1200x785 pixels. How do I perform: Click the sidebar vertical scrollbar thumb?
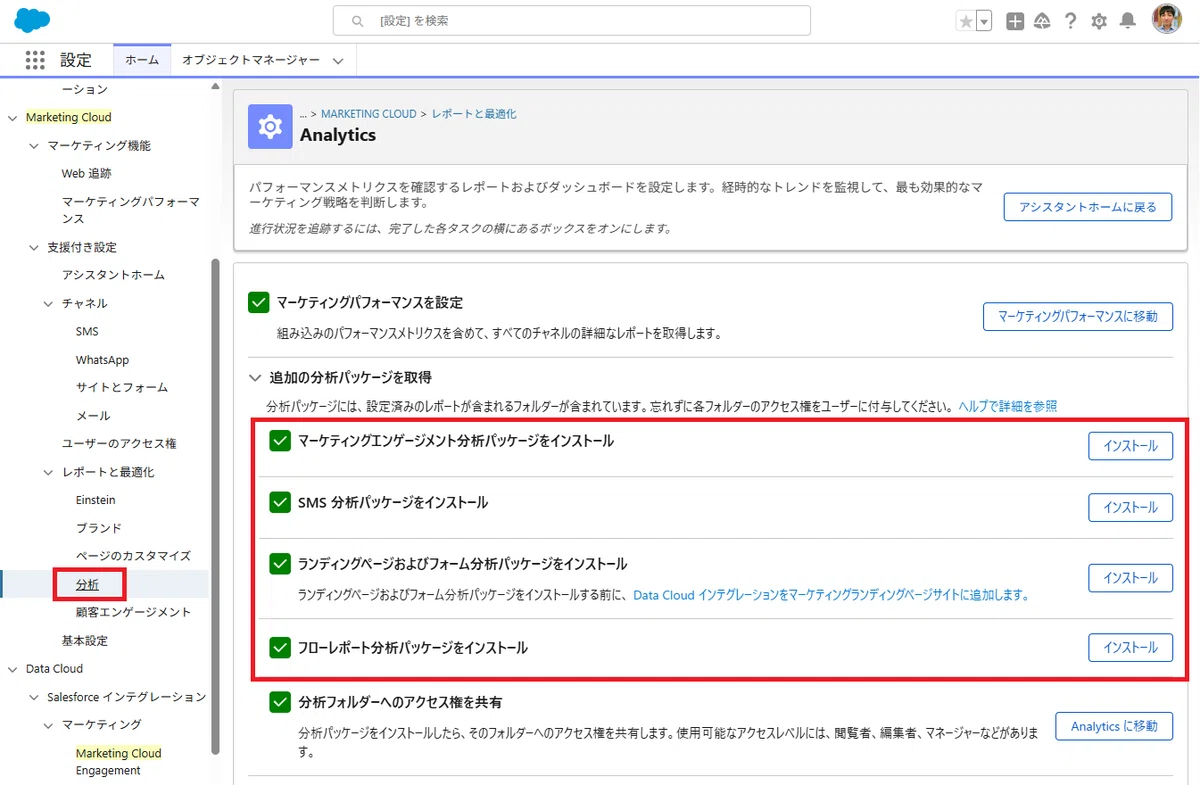click(215, 506)
